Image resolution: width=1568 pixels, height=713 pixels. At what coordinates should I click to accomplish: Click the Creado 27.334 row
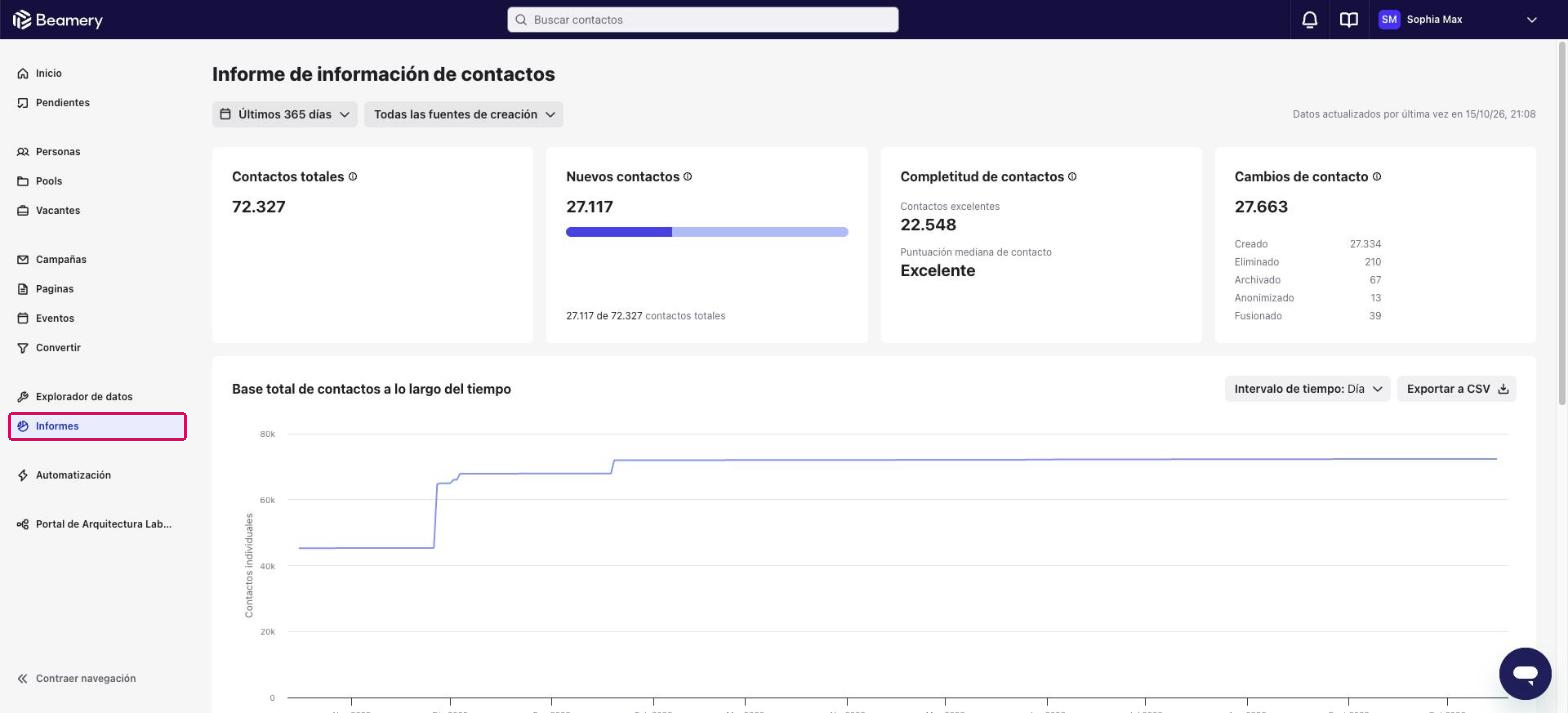pyautogui.click(x=1308, y=244)
